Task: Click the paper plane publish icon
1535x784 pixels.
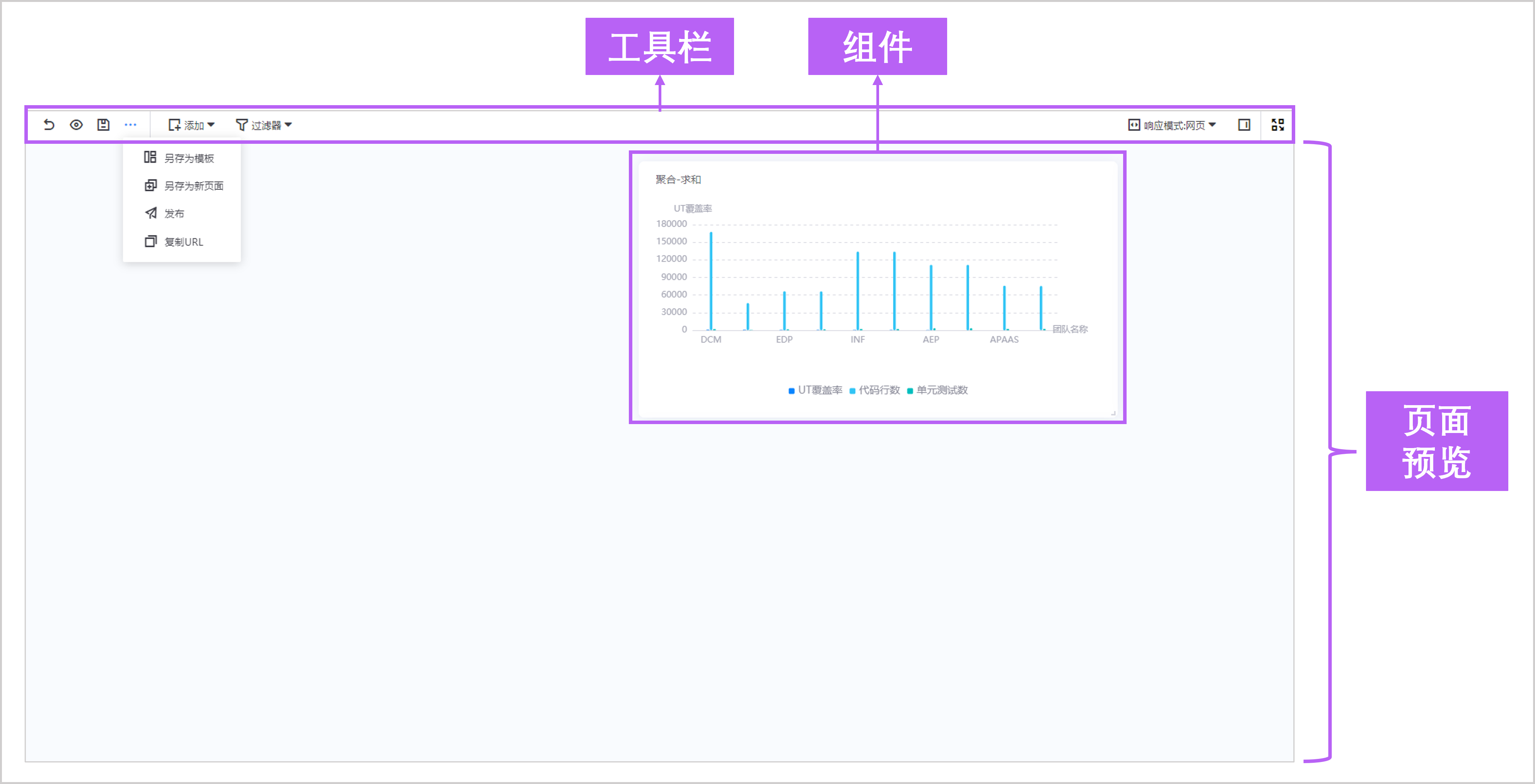Action: [x=151, y=213]
